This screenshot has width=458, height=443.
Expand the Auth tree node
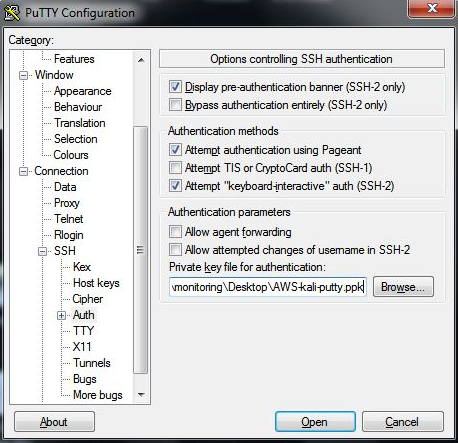(61, 315)
